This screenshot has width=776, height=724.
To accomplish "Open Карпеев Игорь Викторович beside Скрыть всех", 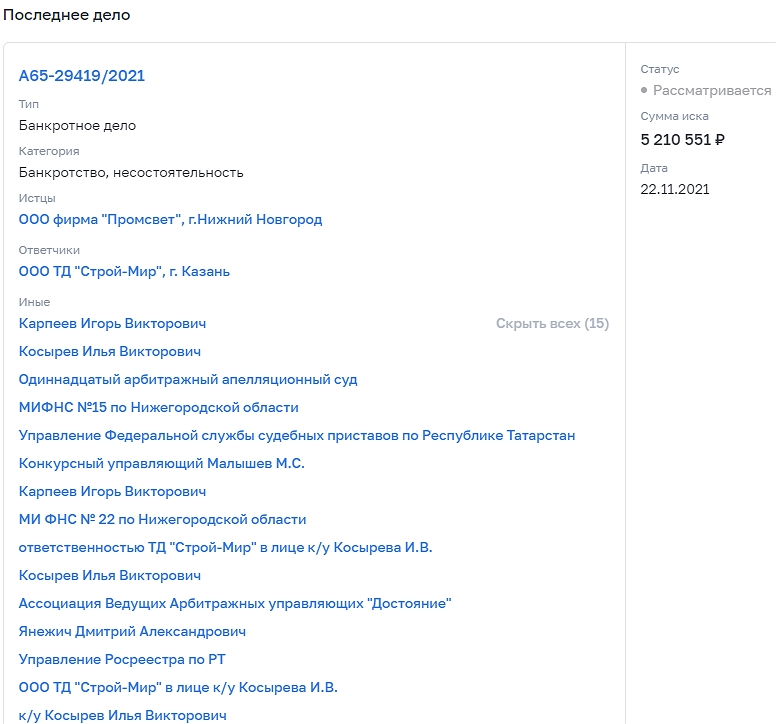I will 112,323.
